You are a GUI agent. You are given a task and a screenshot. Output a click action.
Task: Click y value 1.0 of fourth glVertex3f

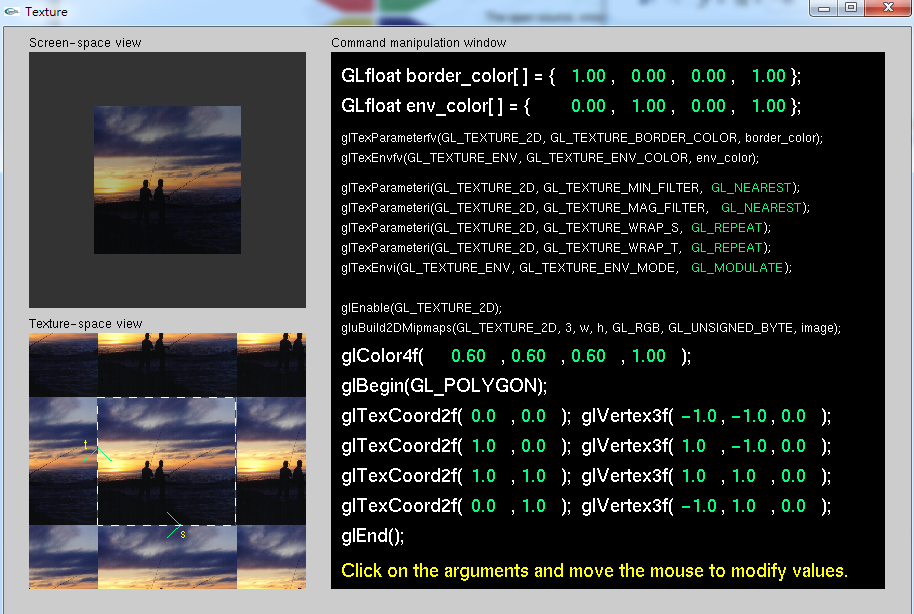pos(744,506)
